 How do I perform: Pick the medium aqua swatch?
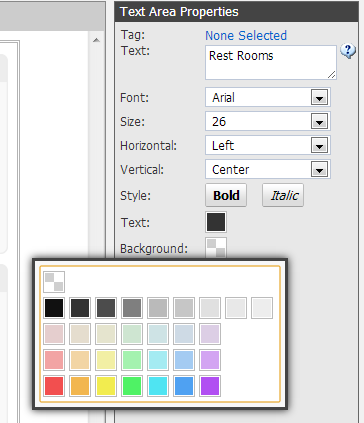tap(158, 360)
